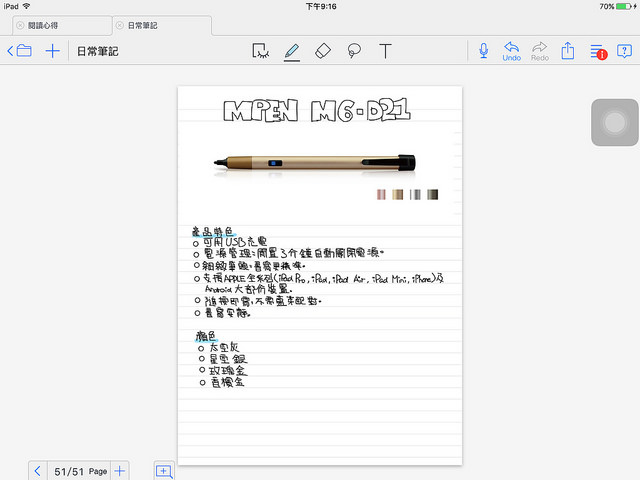Tap the 日常筆記 note title
This screenshot has width=640, height=480.
(98, 51)
